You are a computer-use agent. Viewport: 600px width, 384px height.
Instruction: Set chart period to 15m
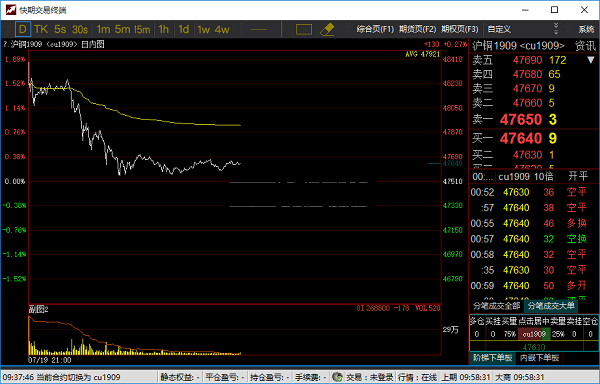(x=142, y=29)
